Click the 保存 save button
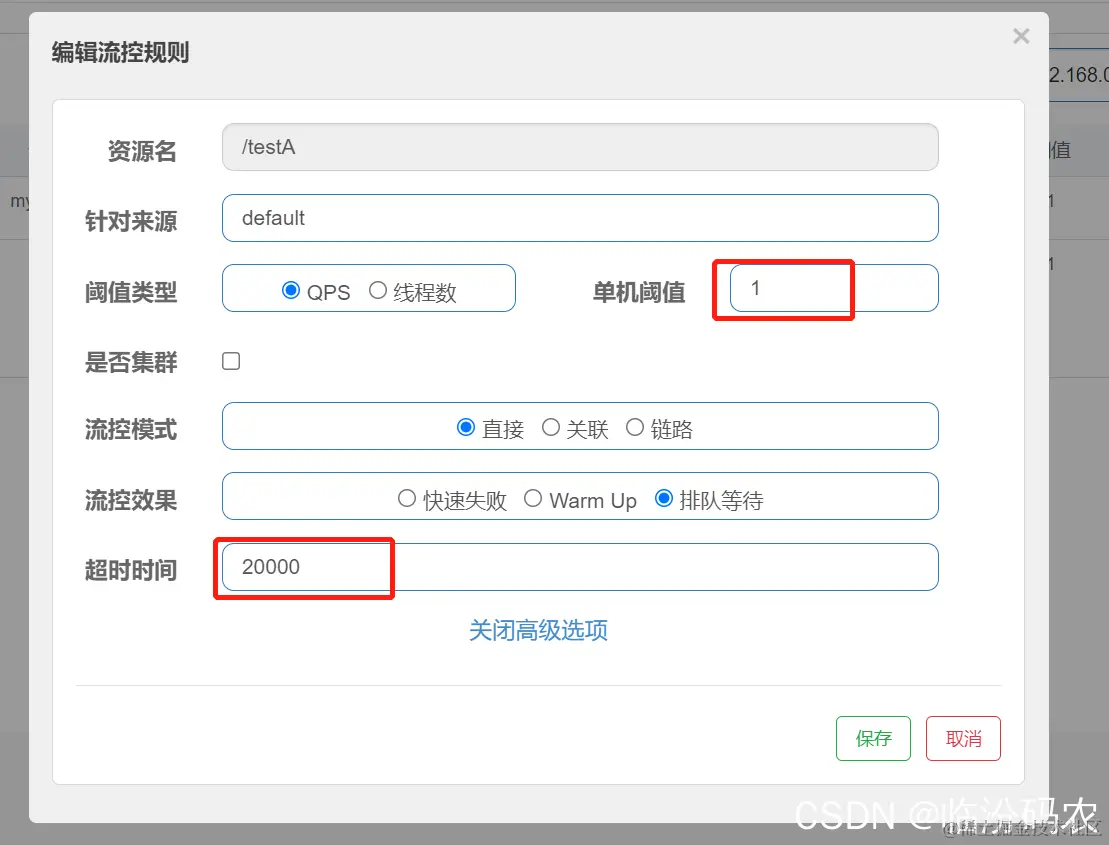This screenshot has height=845, width=1109. click(873, 738)
